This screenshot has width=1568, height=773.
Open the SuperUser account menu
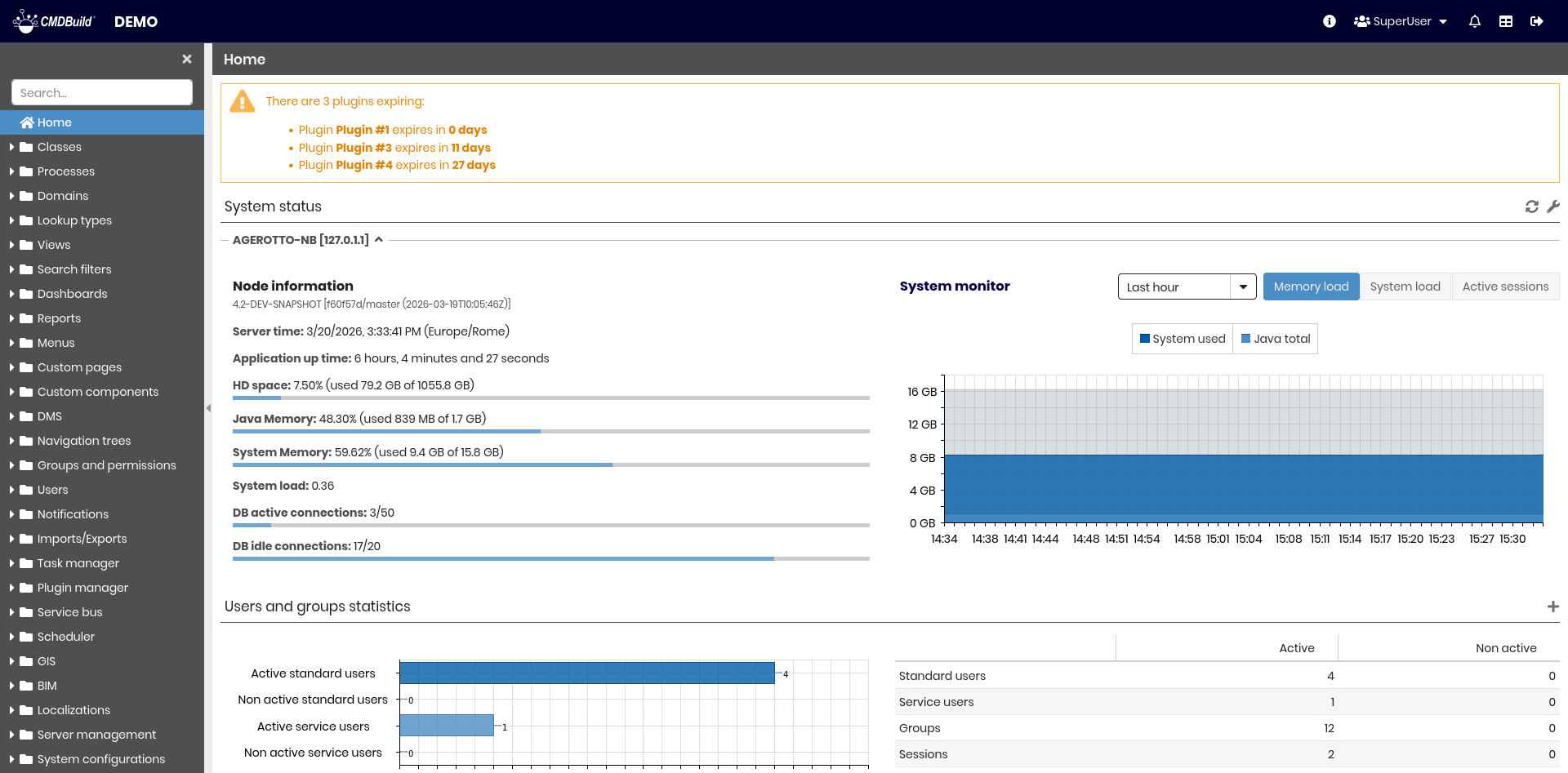pos(1400,21)
